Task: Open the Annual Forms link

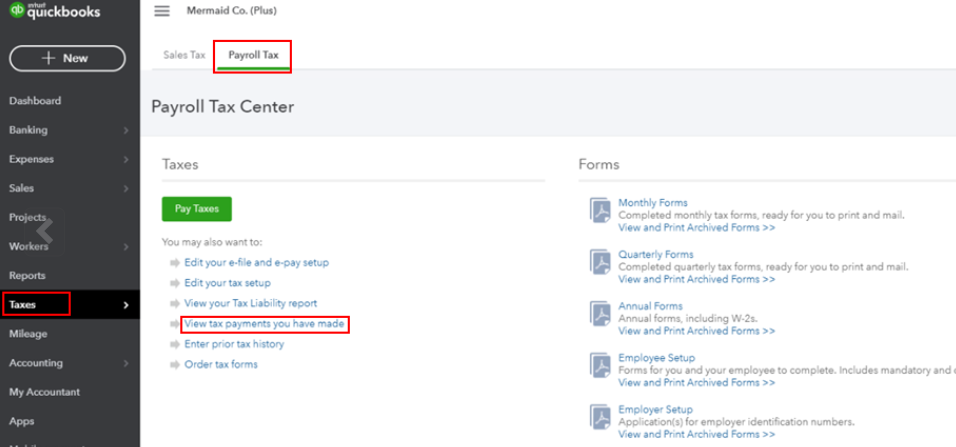Action: 651,306
